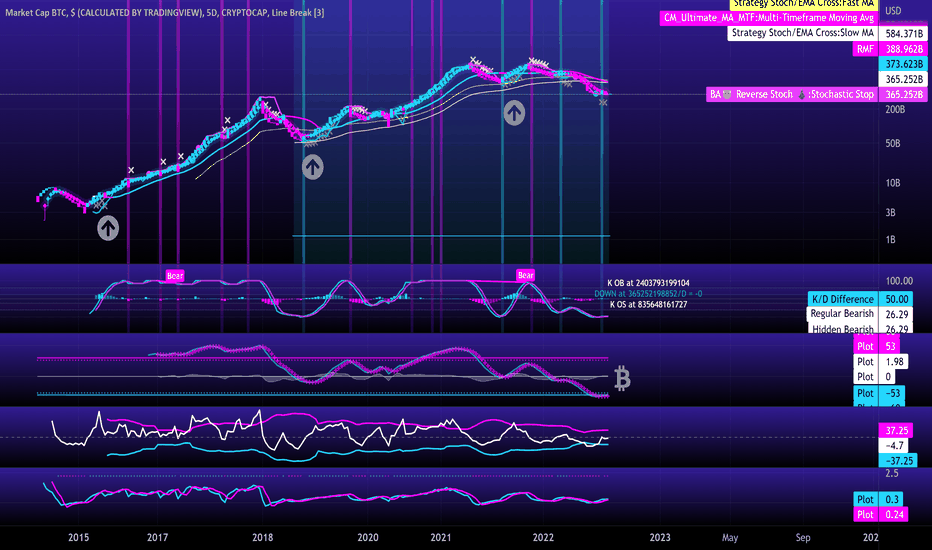932x550 pixels.
Task: Click the up-arrow marker near 2015
Action: pos(108,228)
